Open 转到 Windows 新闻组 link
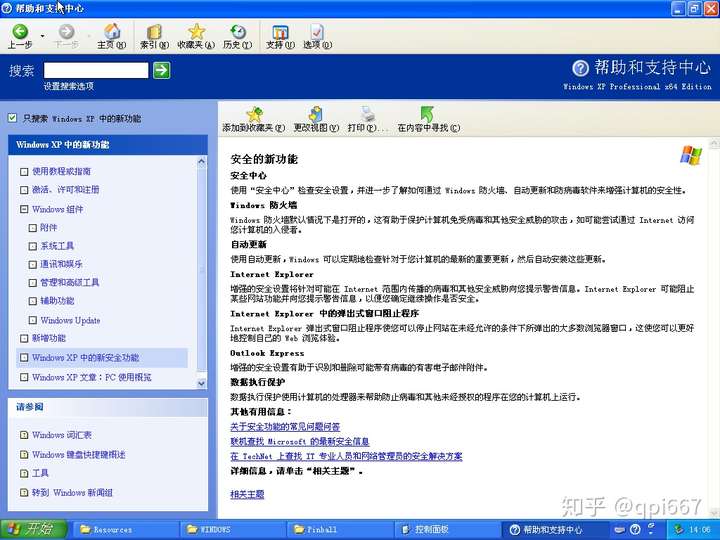This screenshot has width=720, height=540. pyautogui.click(x=72, y=493)
